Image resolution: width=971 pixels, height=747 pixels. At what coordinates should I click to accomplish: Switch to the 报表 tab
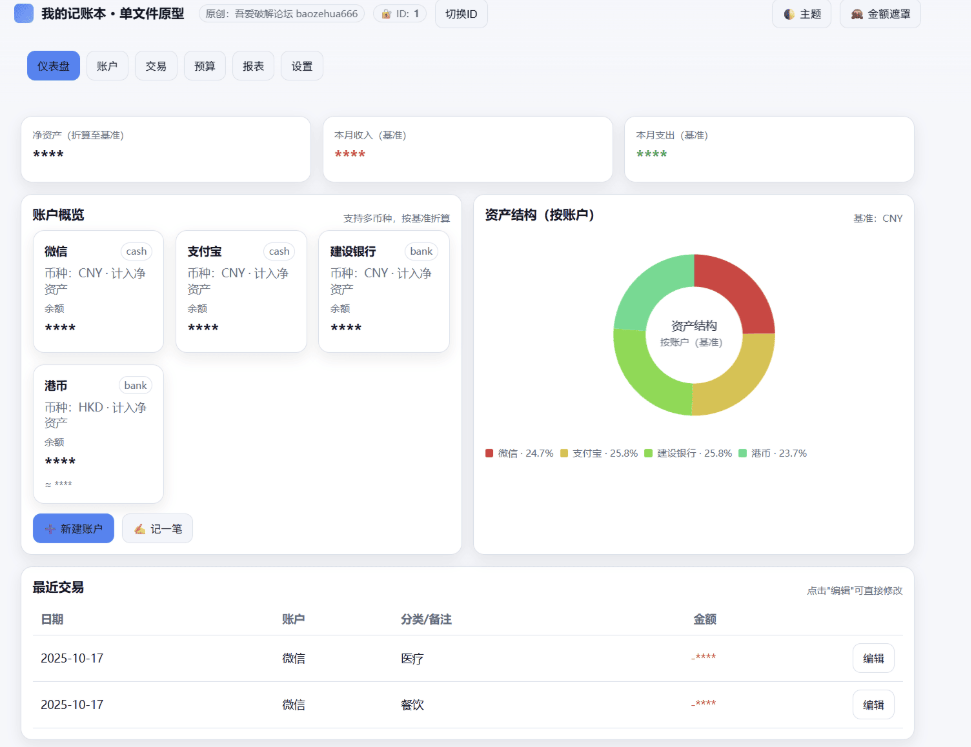(253, 65)
